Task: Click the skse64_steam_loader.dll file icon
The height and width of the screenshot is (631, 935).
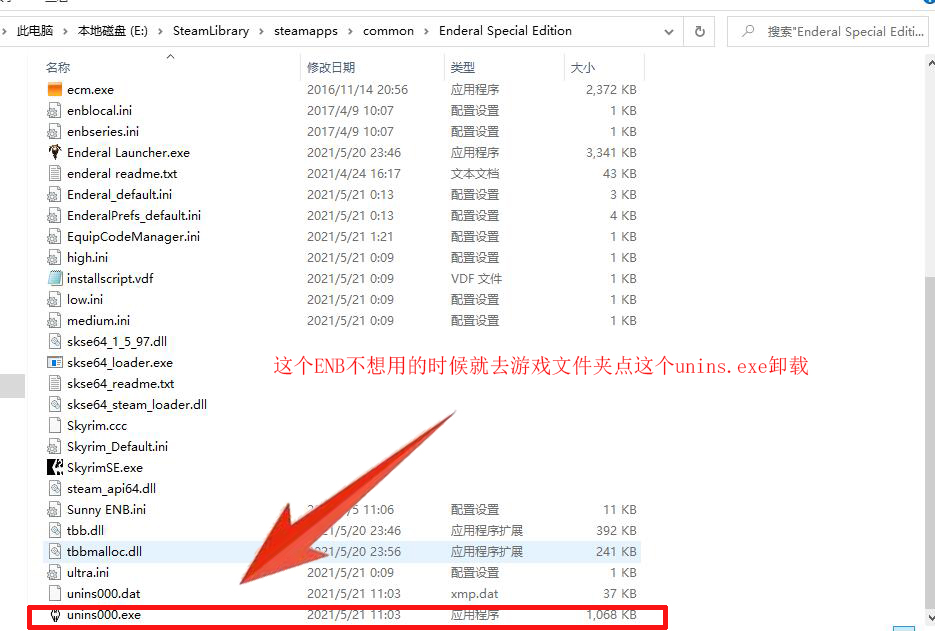Action: pyautogui.click(x=54, y=404)
